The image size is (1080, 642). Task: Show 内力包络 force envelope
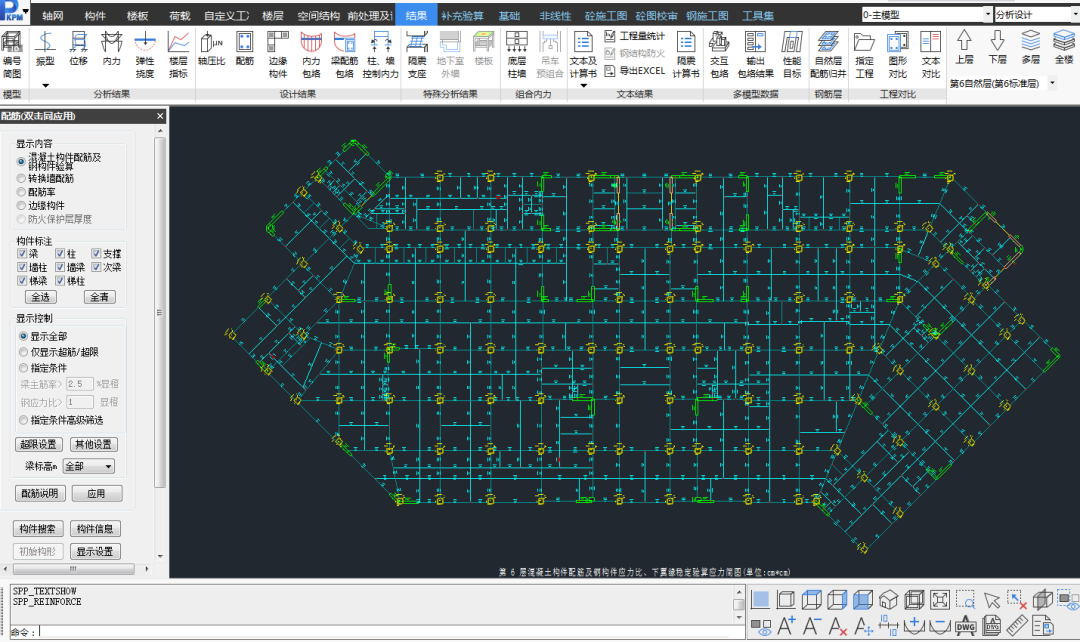pos(311,55)
